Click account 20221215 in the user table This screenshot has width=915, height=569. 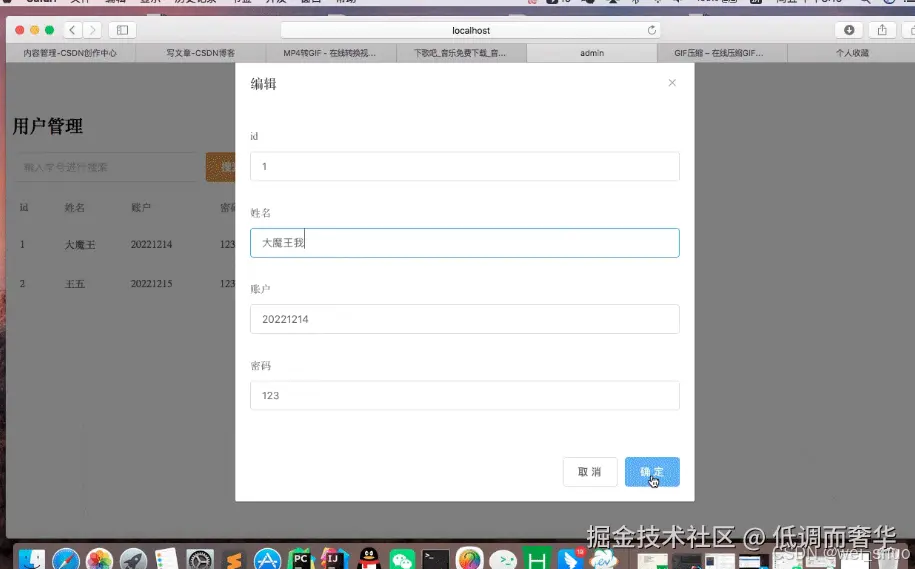[151, 284]
